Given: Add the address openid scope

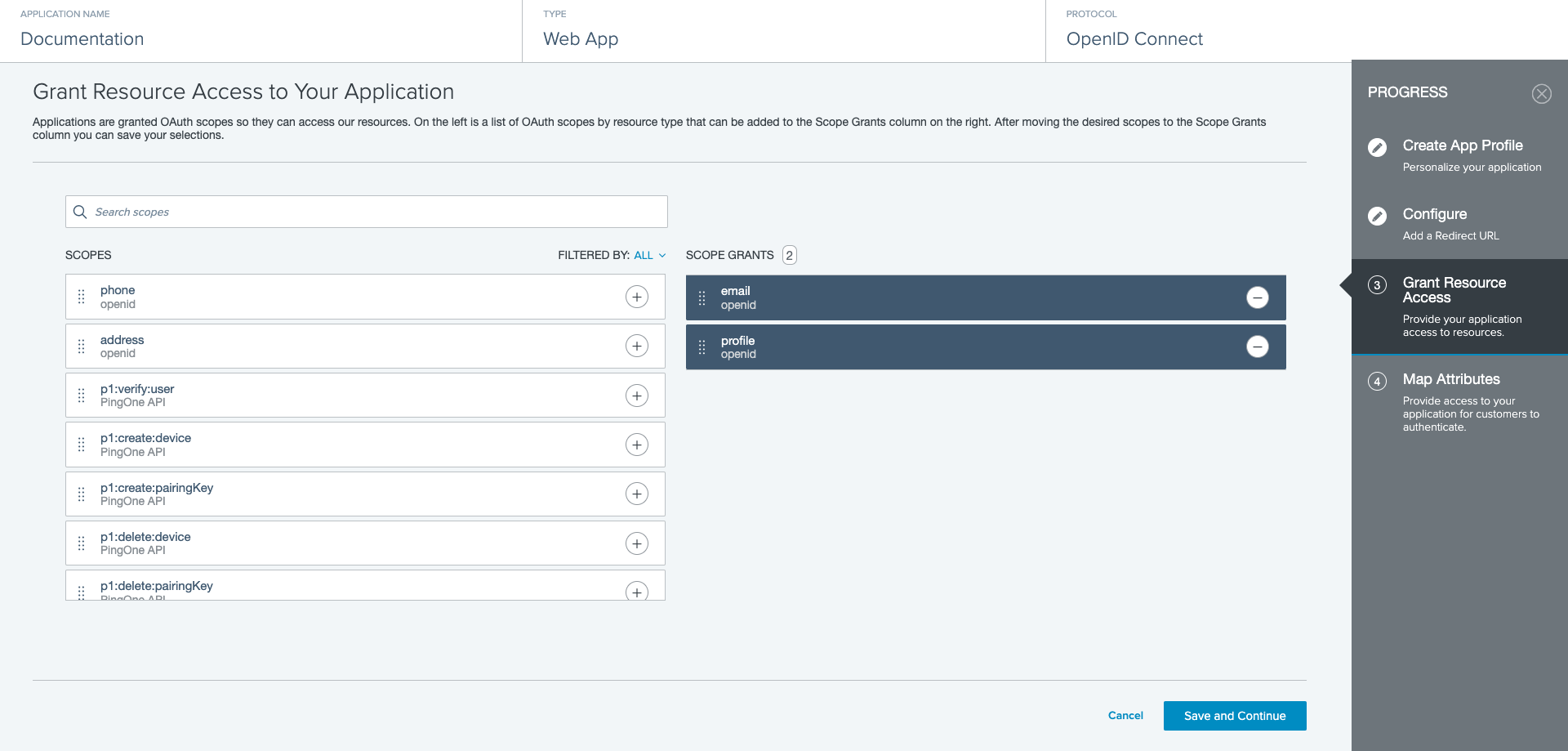Looking at the screenshot, I should [x=636, y=346].
